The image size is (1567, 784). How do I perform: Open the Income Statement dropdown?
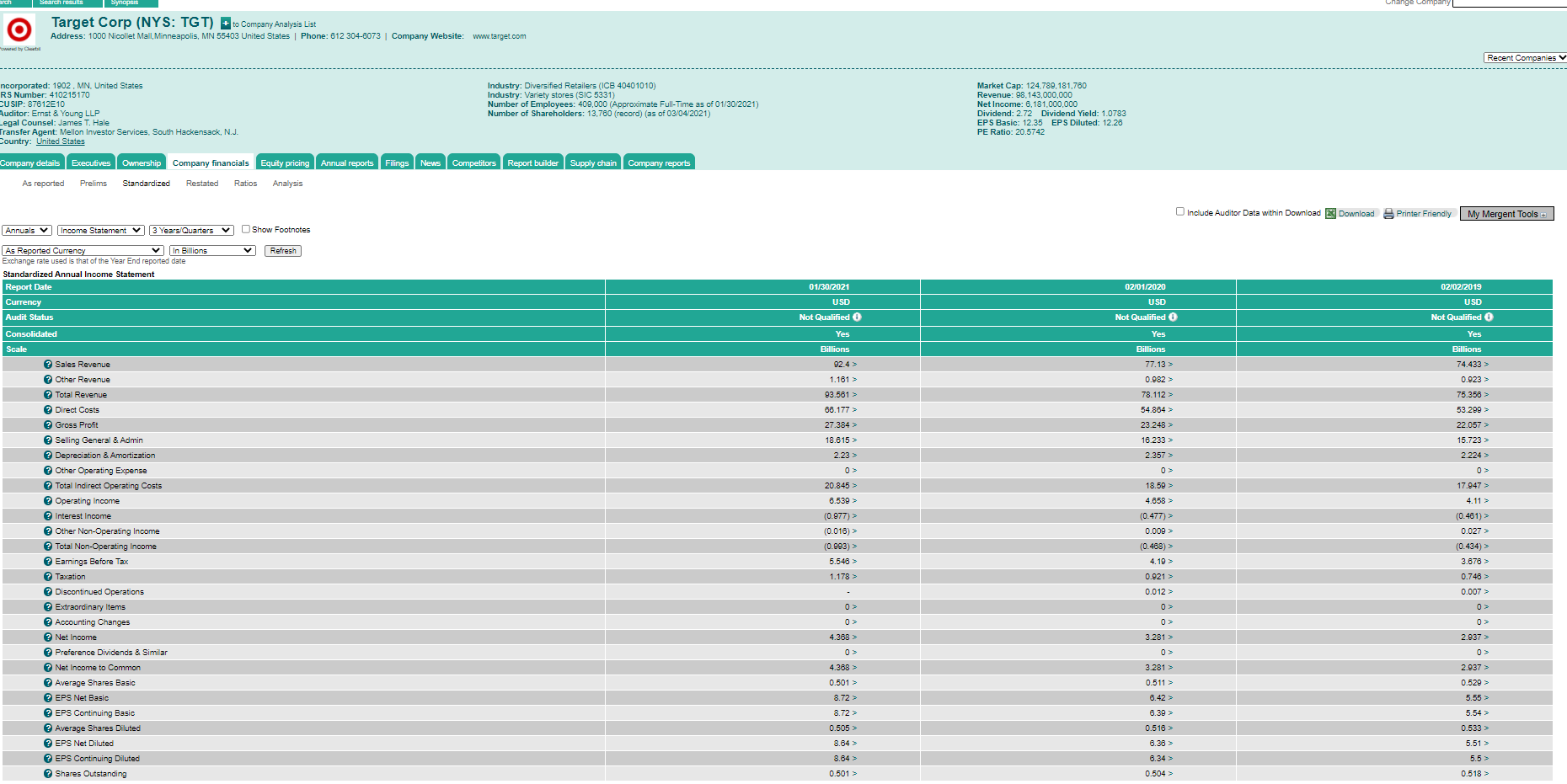tap(101, 231)
